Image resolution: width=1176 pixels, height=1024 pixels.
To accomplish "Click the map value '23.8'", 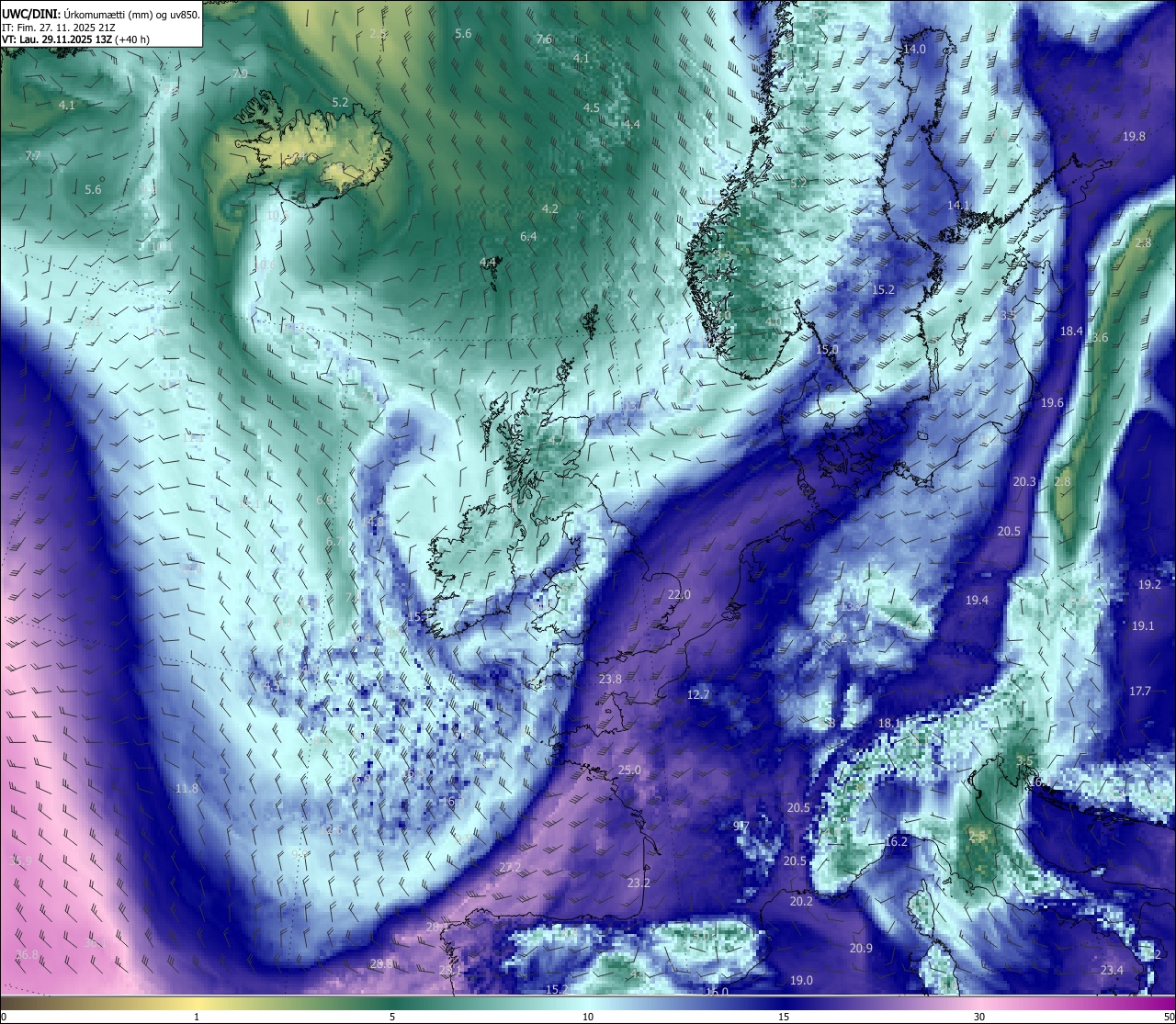I will pyautogui.click(x=610, y=679).
